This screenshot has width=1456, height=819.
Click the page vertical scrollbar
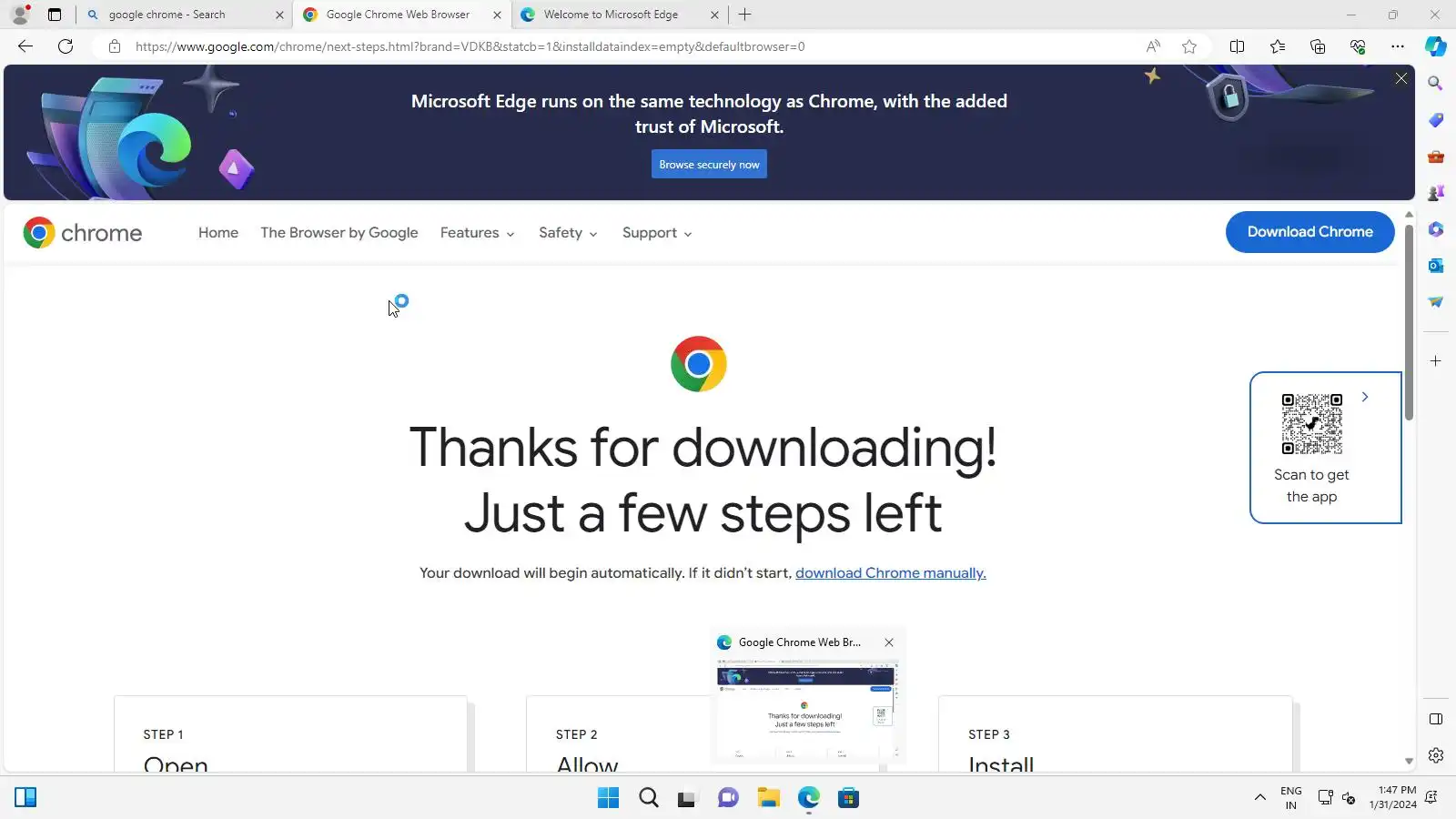coord(1409,322)
